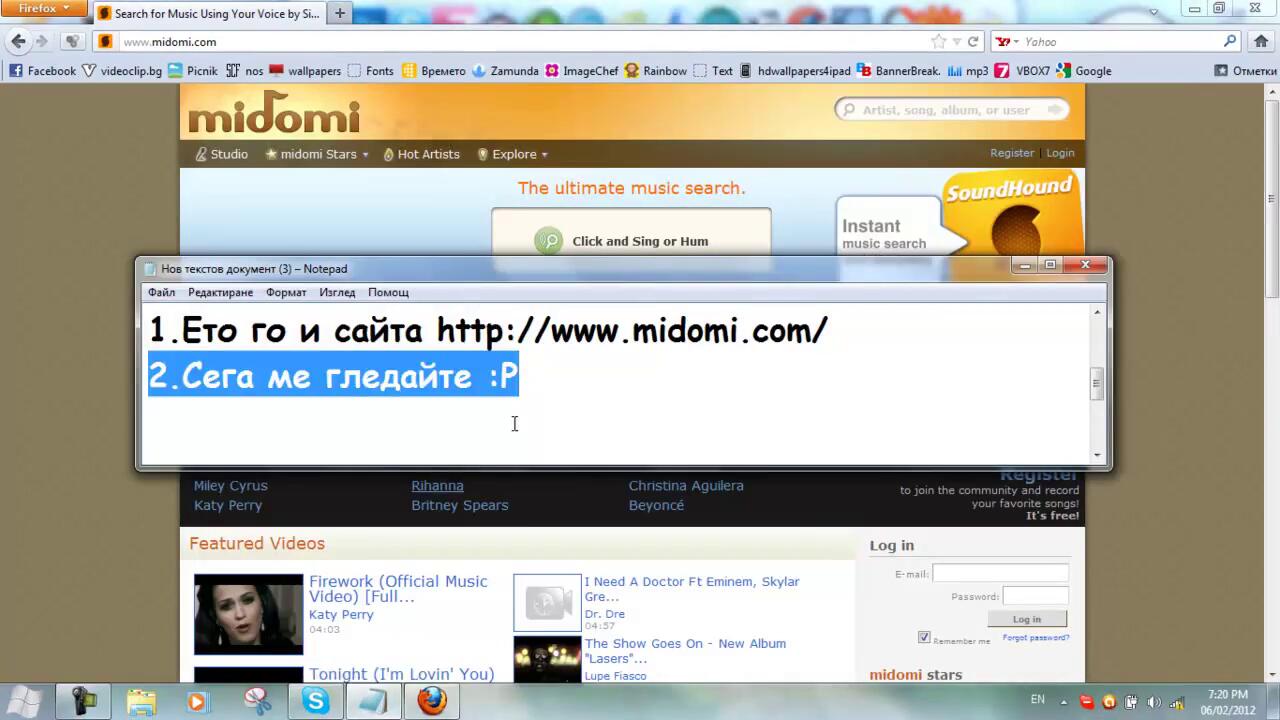Open the Firefox application menu button

(44, 9)
